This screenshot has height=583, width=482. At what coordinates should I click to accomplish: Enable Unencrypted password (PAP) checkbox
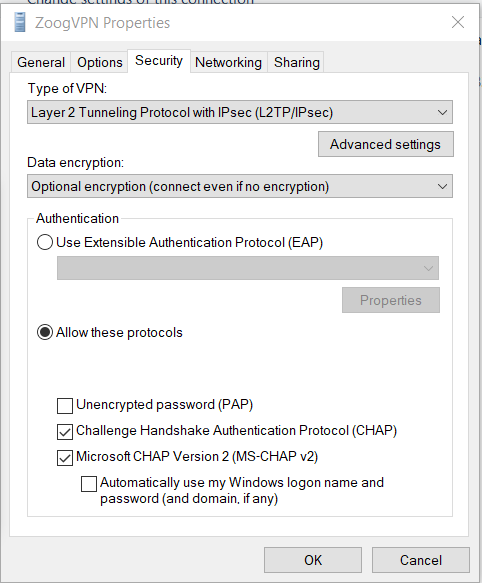pyautogui.click(x=65, y=406)
